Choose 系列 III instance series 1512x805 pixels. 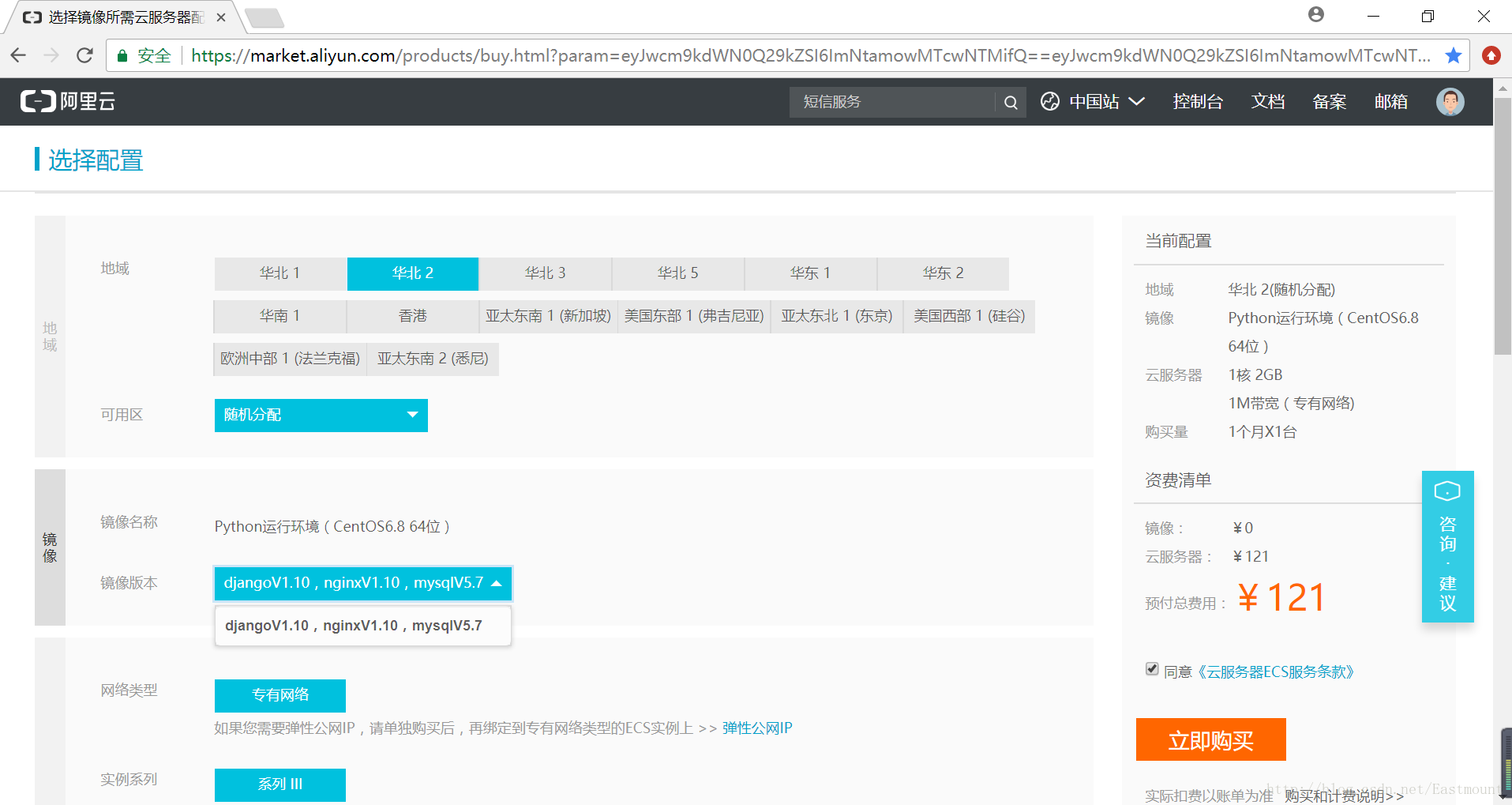[x=280, y=784]
